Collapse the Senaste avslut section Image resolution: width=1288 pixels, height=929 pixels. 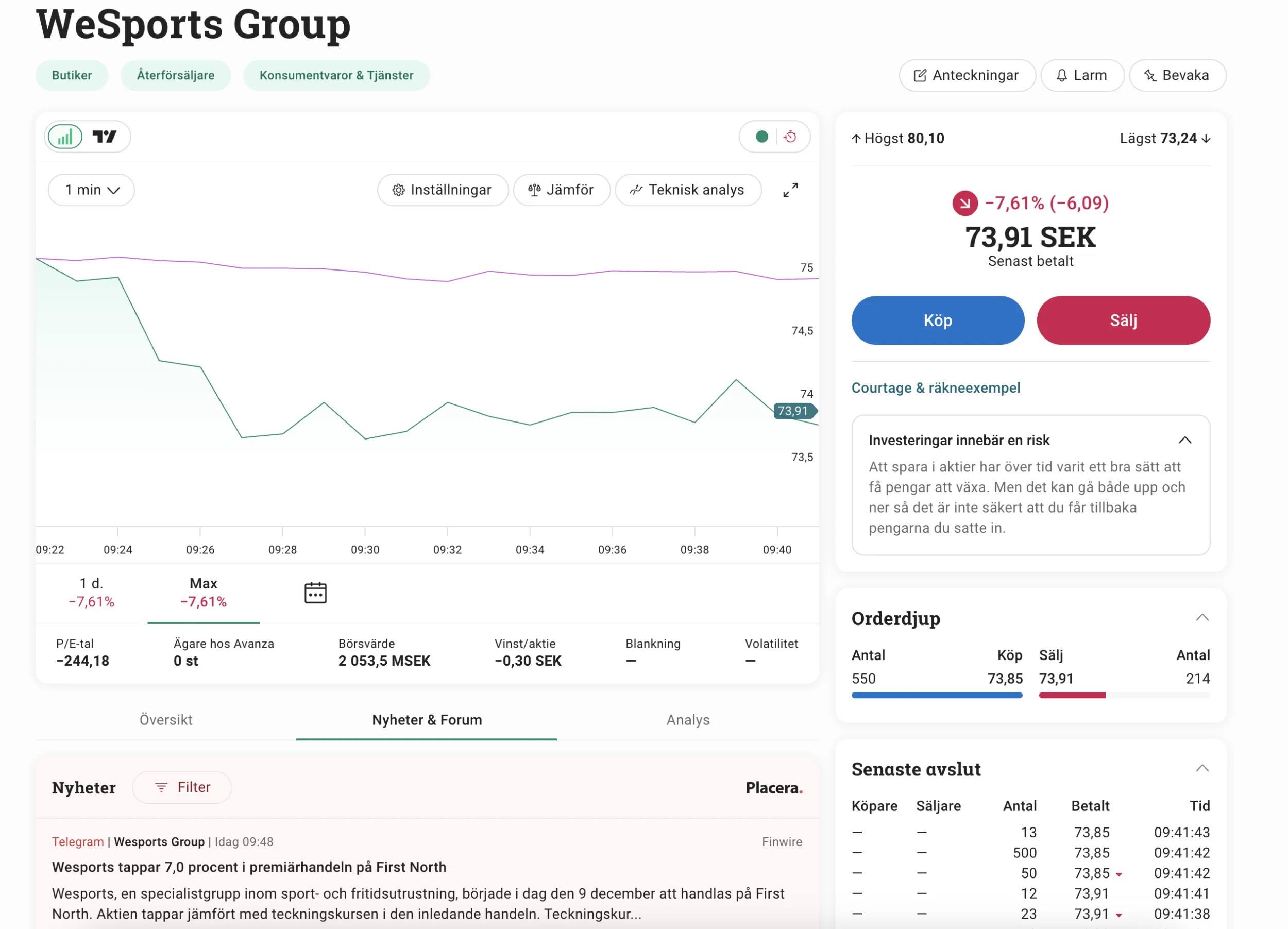pyautogui.click(x=1202, y=769)
